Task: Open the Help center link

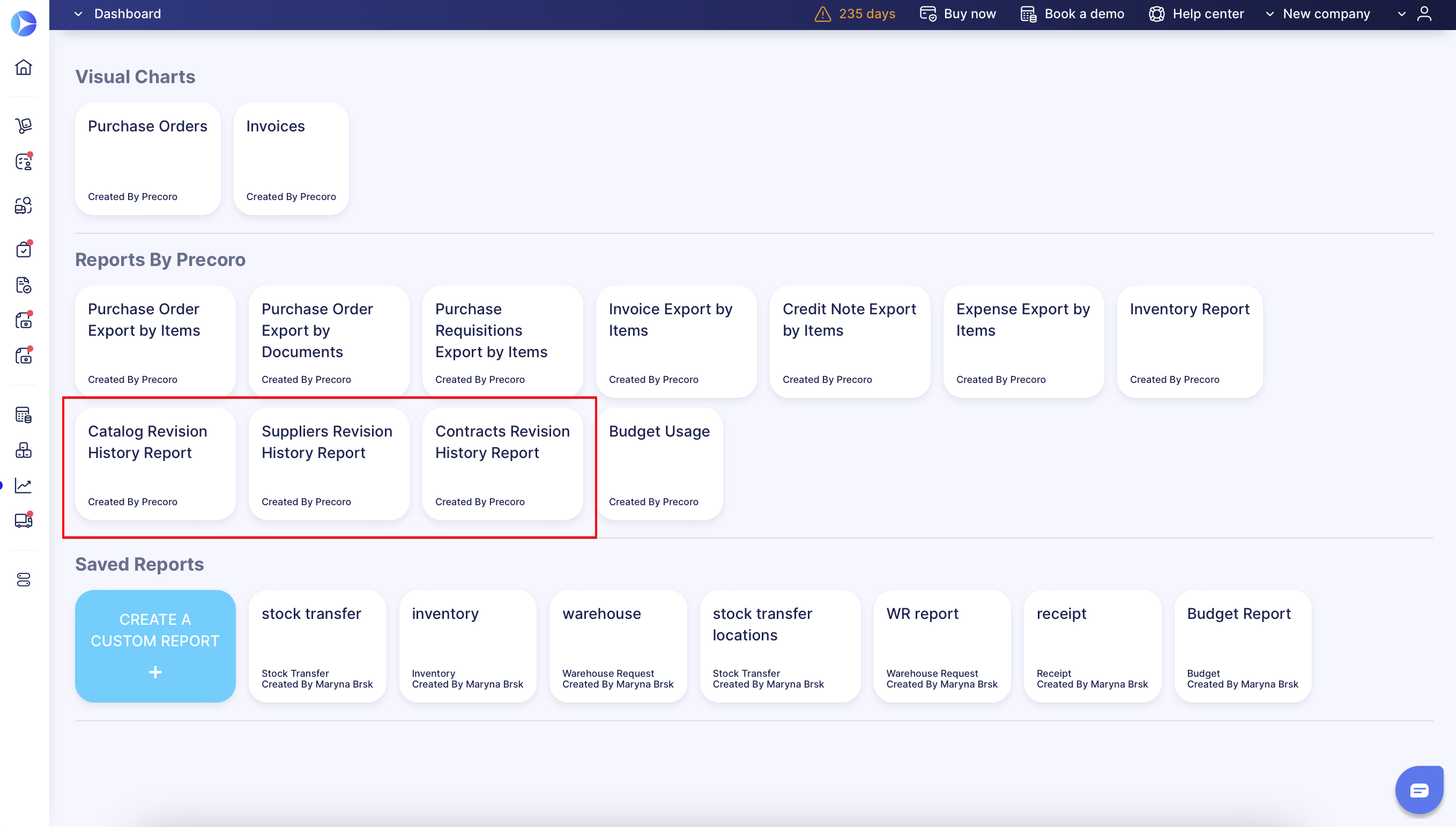Action: tap(1197, 13)
